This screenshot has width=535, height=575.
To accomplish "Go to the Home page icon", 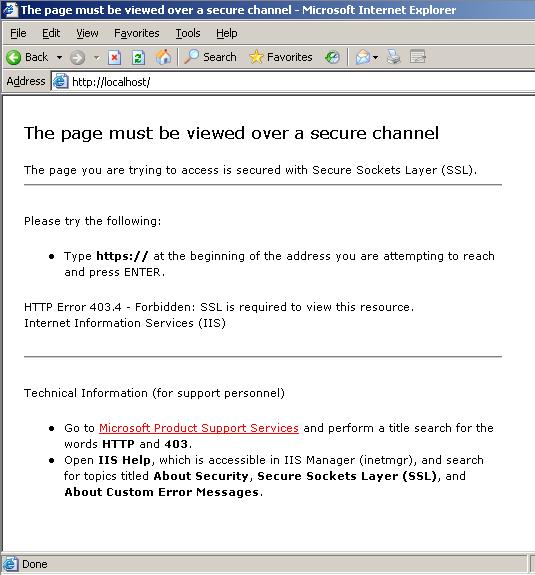I will pos(163,57).
